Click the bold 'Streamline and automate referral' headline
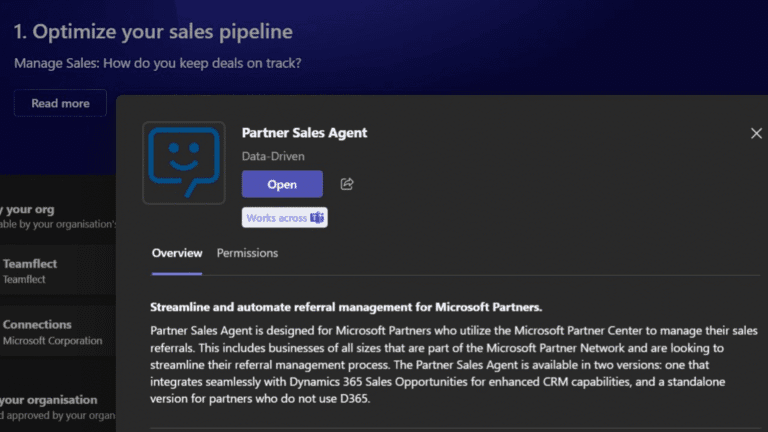The image size is (768, 432). pos(345,306)
